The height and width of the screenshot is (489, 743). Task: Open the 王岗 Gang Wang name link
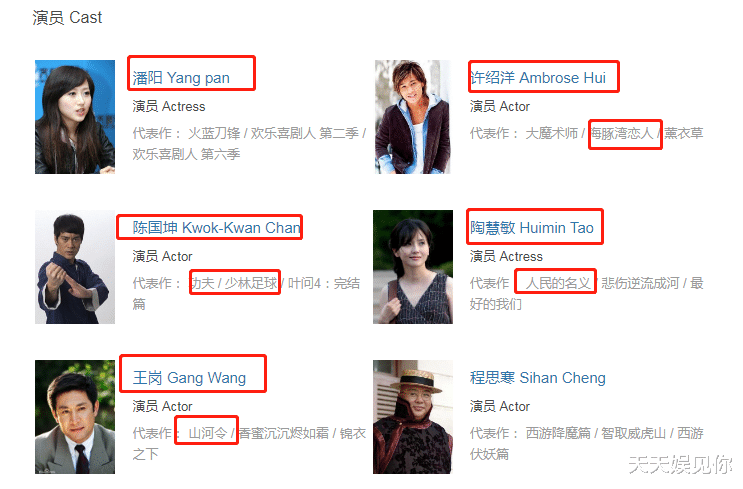coord(189,378)
